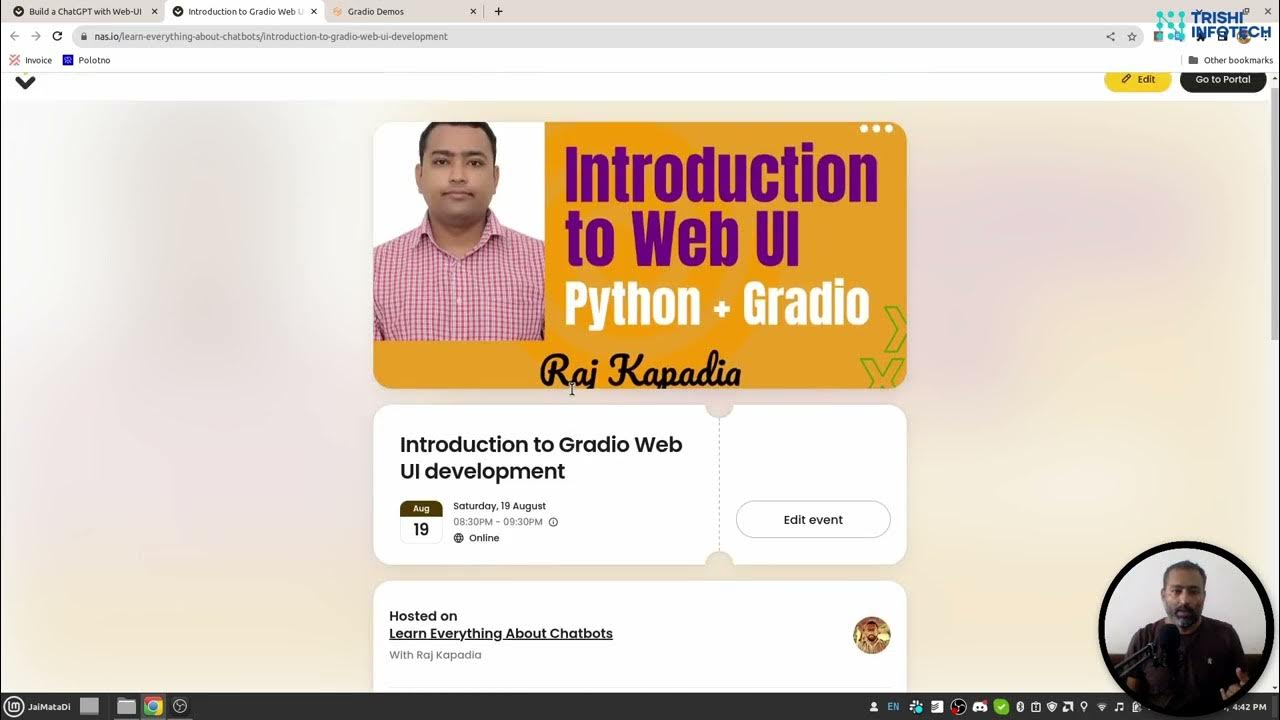Click 'With Raj Kapadia' text
Screen dimensions: 1280x720
435,655
